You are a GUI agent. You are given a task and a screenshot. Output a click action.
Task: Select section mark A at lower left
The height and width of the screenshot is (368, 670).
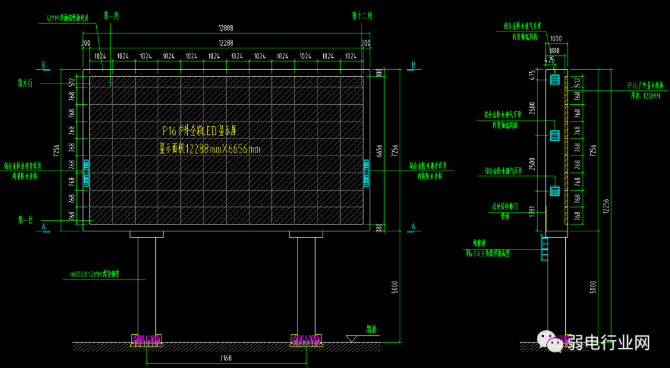tap(43, 227)
